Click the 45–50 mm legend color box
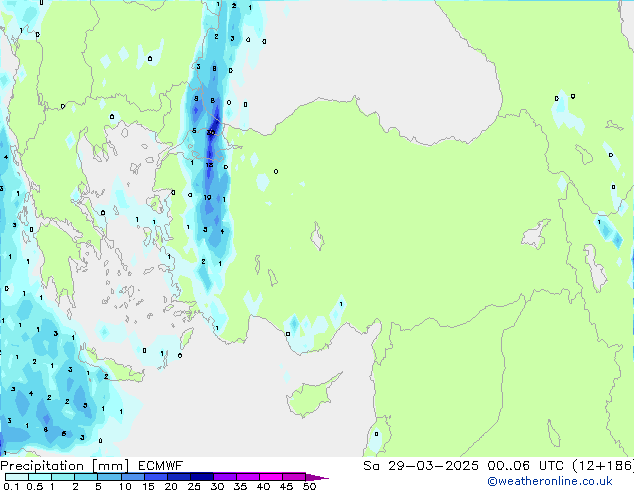The height and width of the screenshot is (490, 634). pos(293,477)
